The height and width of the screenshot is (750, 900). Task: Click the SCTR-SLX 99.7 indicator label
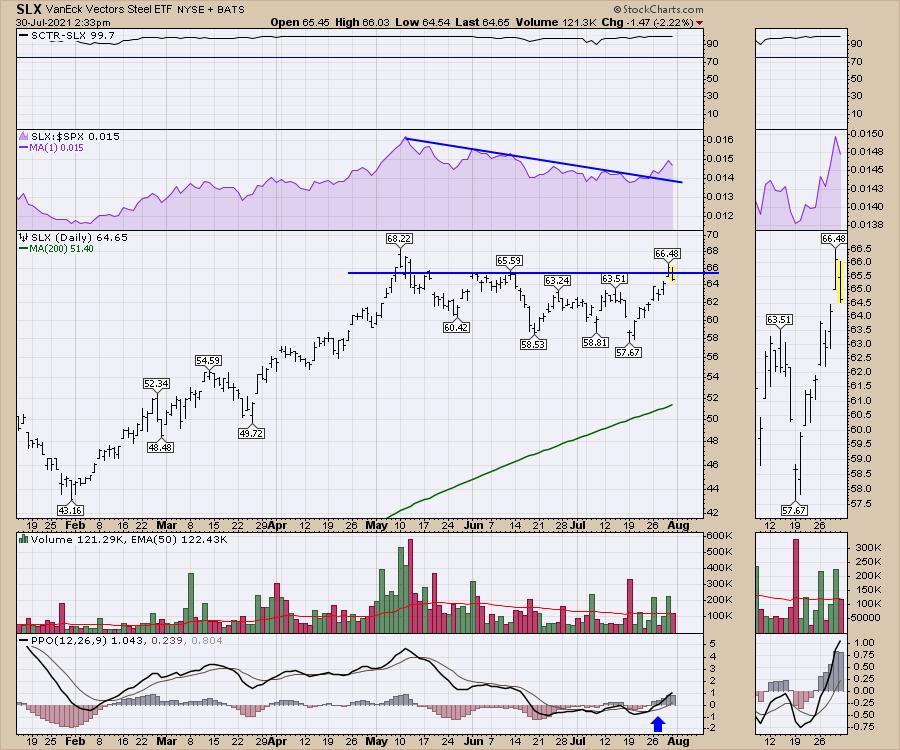66,36
